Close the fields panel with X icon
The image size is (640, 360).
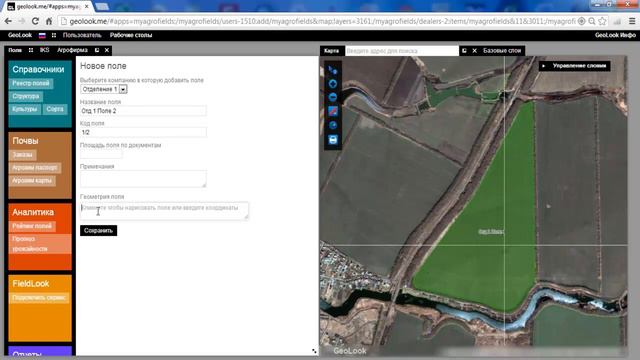tap(107, 50)
